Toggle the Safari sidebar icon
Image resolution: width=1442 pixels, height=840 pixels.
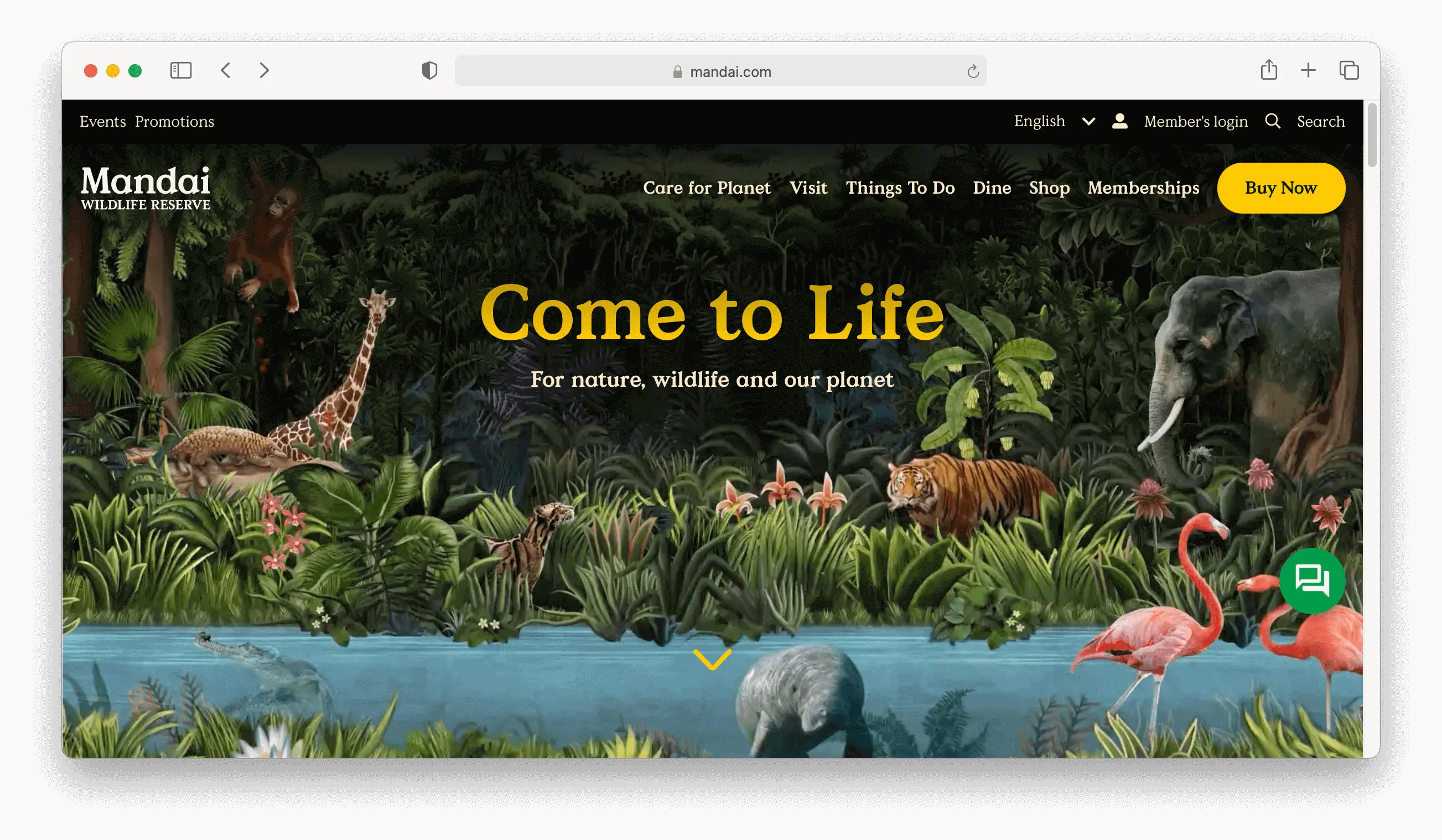pyautogui.click(x=181, y=70)
